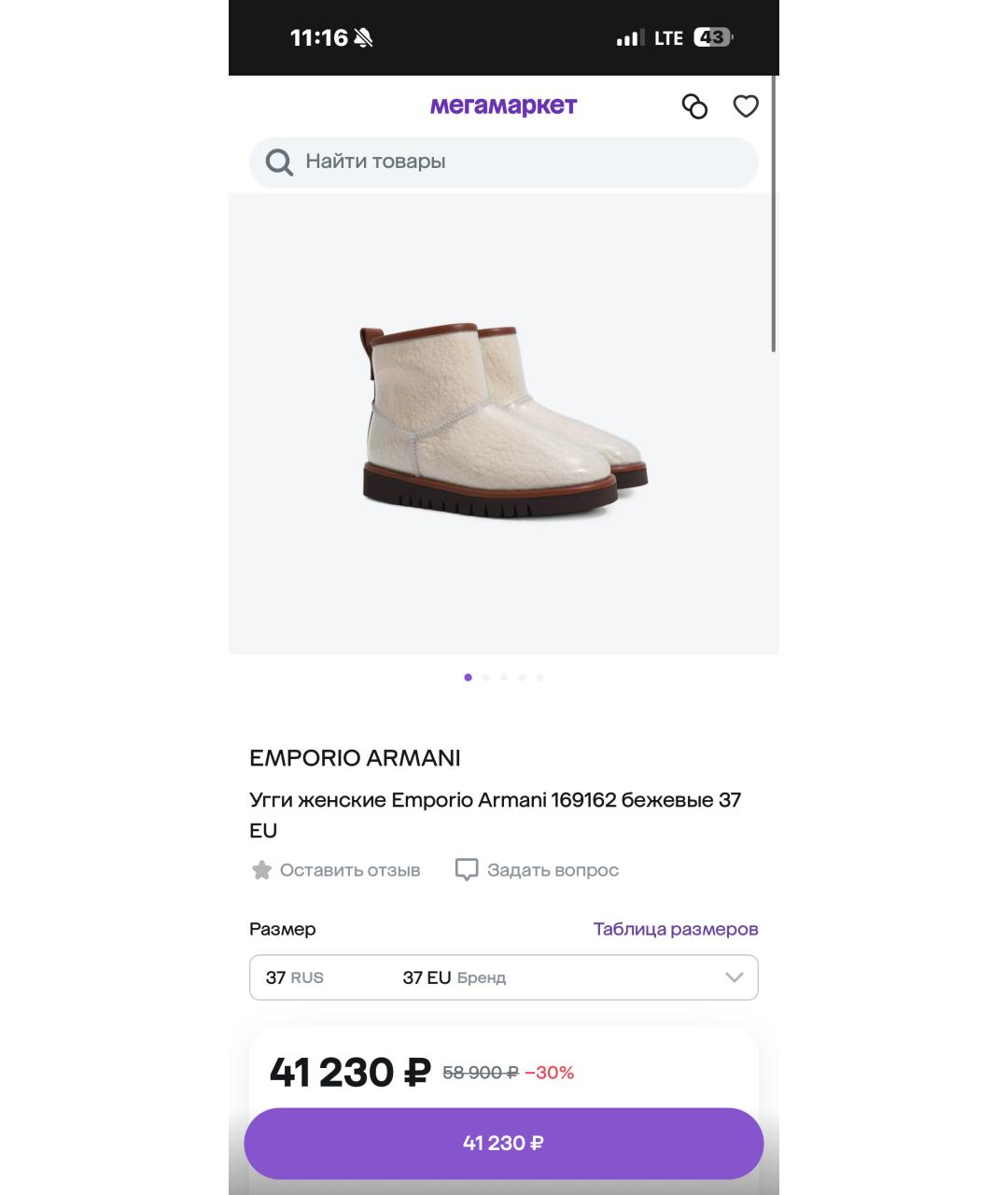
Task: Switch to second image carousel dot
Action: (x=486, y=678)
